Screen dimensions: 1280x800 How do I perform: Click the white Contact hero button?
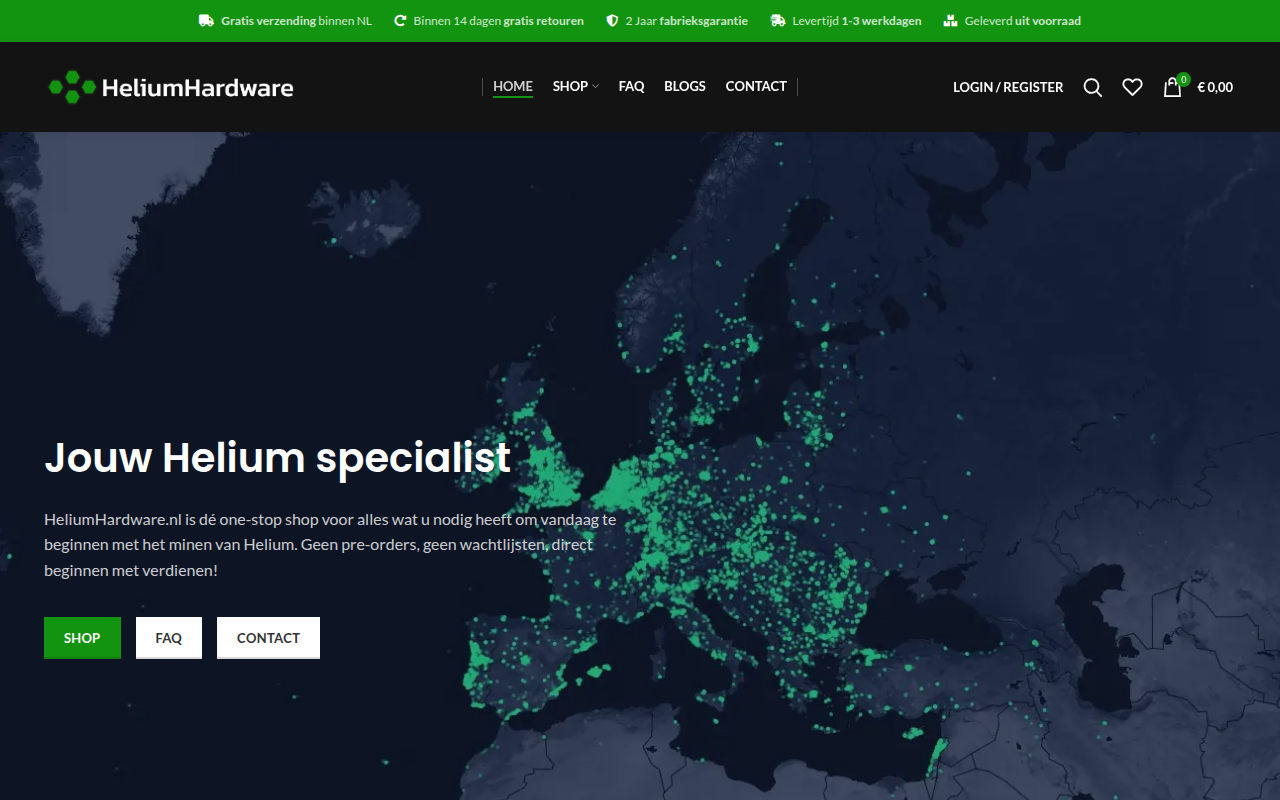tap(268, 638)
